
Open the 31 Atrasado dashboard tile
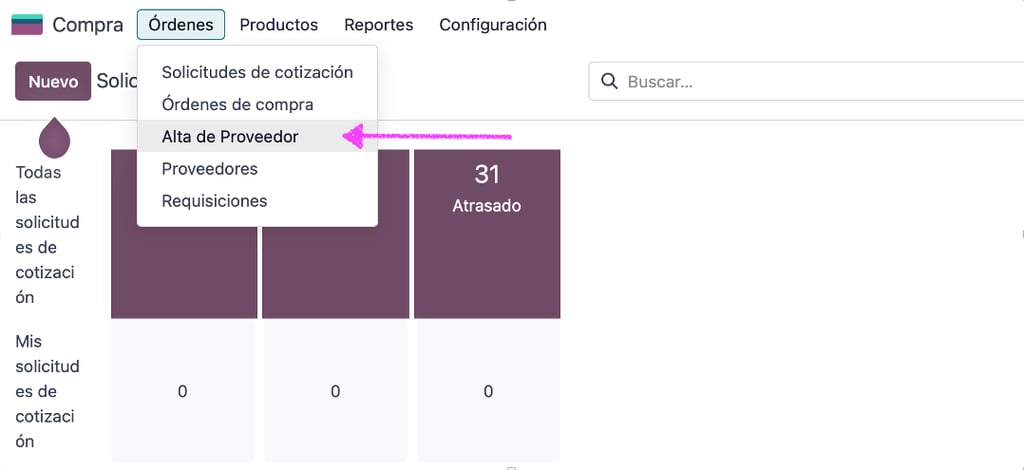click(487, 234)
